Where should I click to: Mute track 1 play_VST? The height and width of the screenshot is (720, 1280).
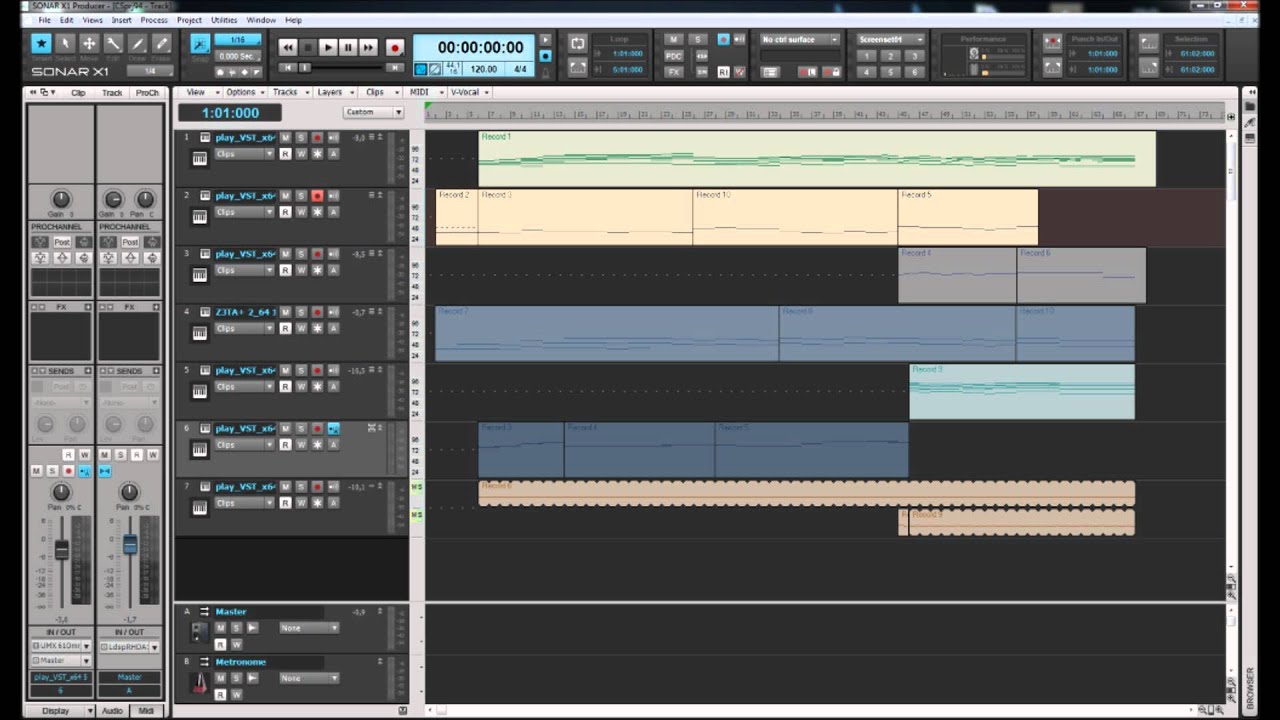pyautogui.click(x=285, y=138)
